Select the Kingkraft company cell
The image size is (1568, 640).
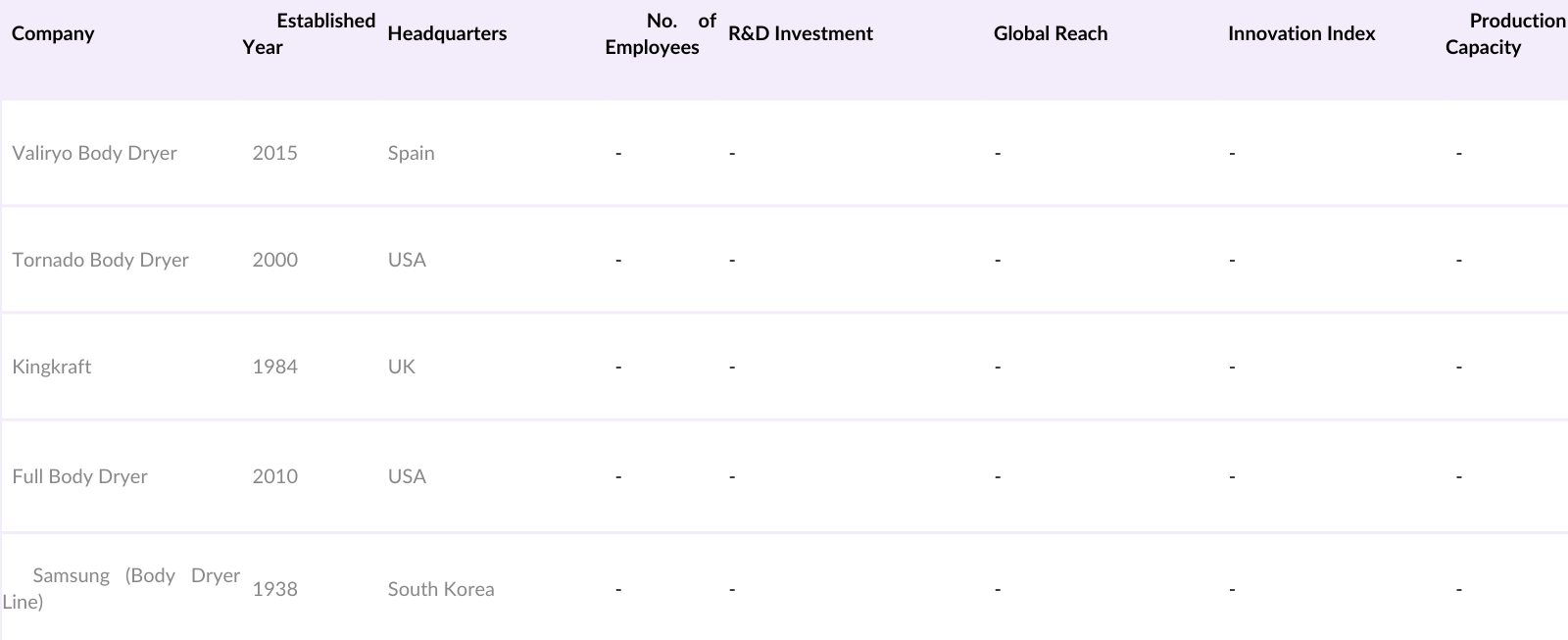[x=51, y=367]
